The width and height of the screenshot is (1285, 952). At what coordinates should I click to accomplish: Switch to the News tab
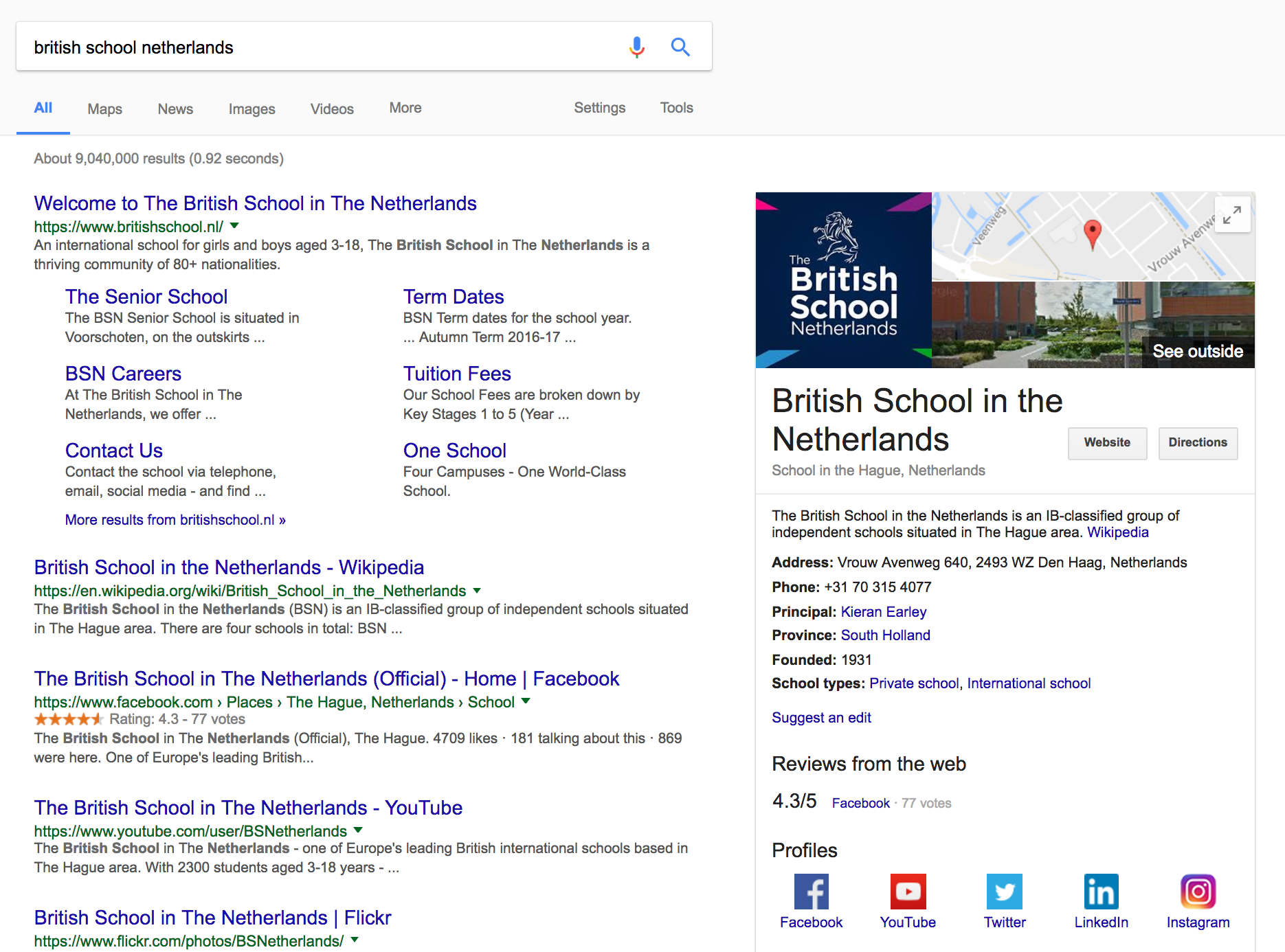(175, 109)
